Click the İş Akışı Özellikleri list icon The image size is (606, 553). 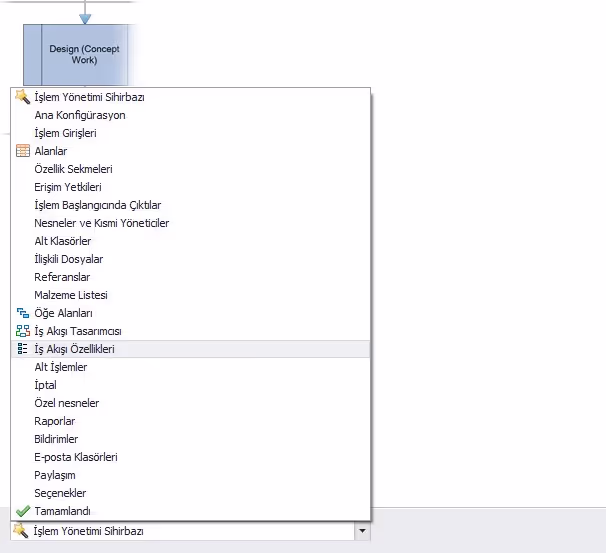coord(23,349)
